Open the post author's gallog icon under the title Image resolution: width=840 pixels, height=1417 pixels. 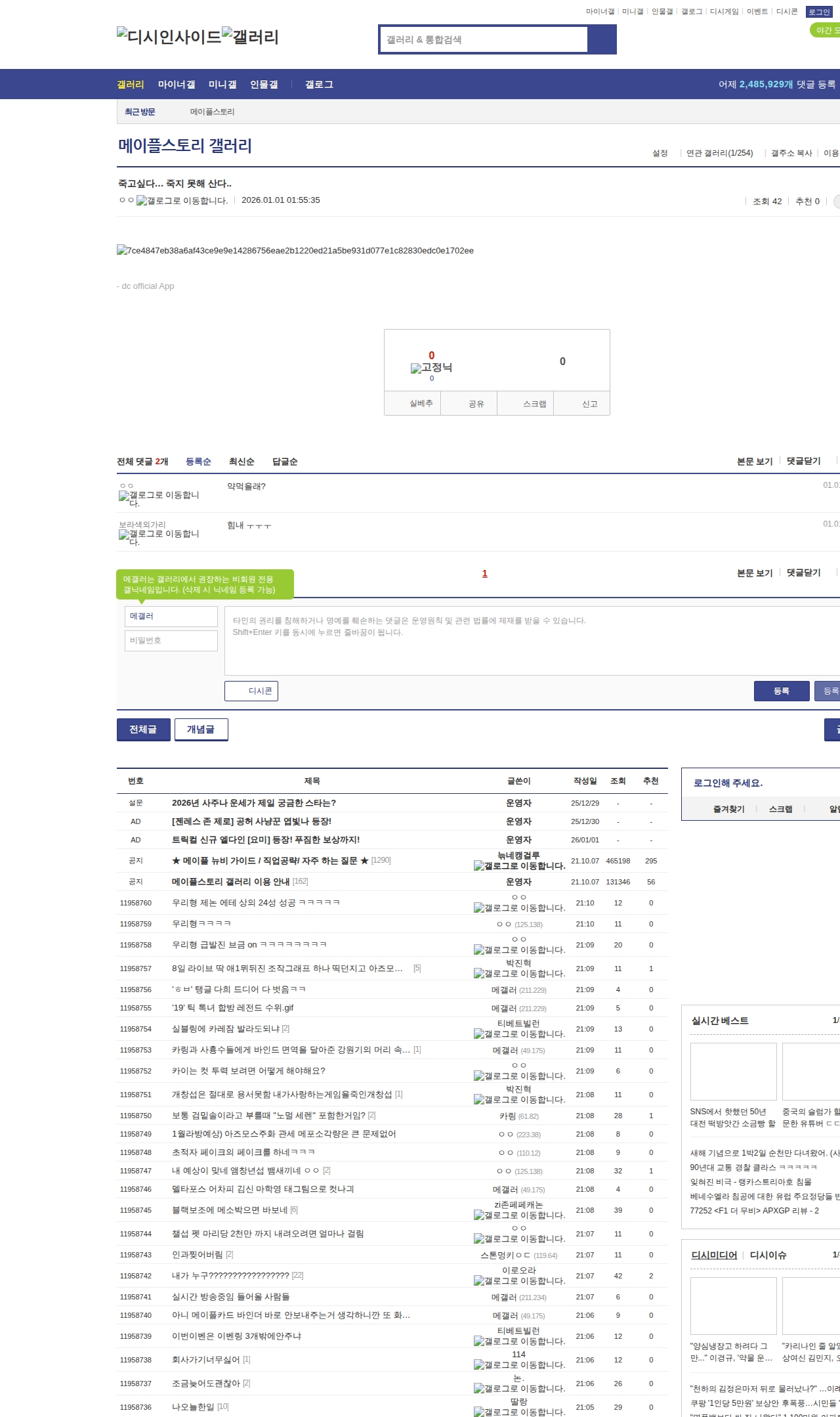coord(182,201)
